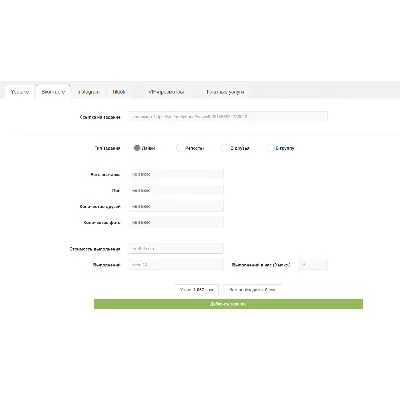Click the Выполнений в час field
The width and height of the screenshot is (400, 400).
[x=313, y=265]
